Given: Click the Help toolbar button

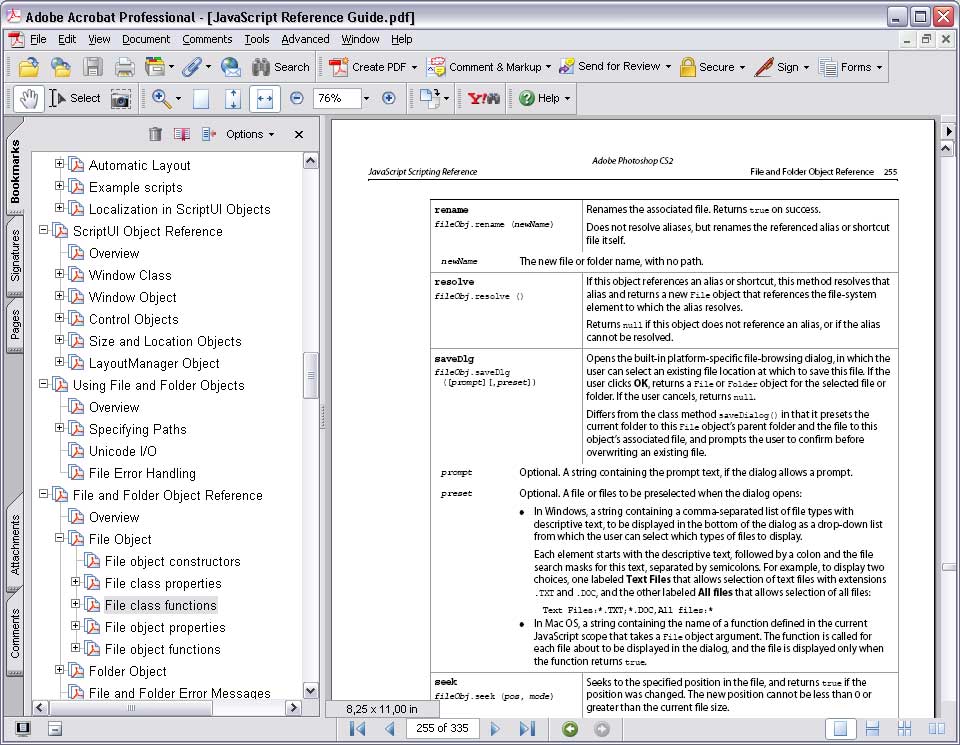Looking at the screenshot, I should 544,98.
